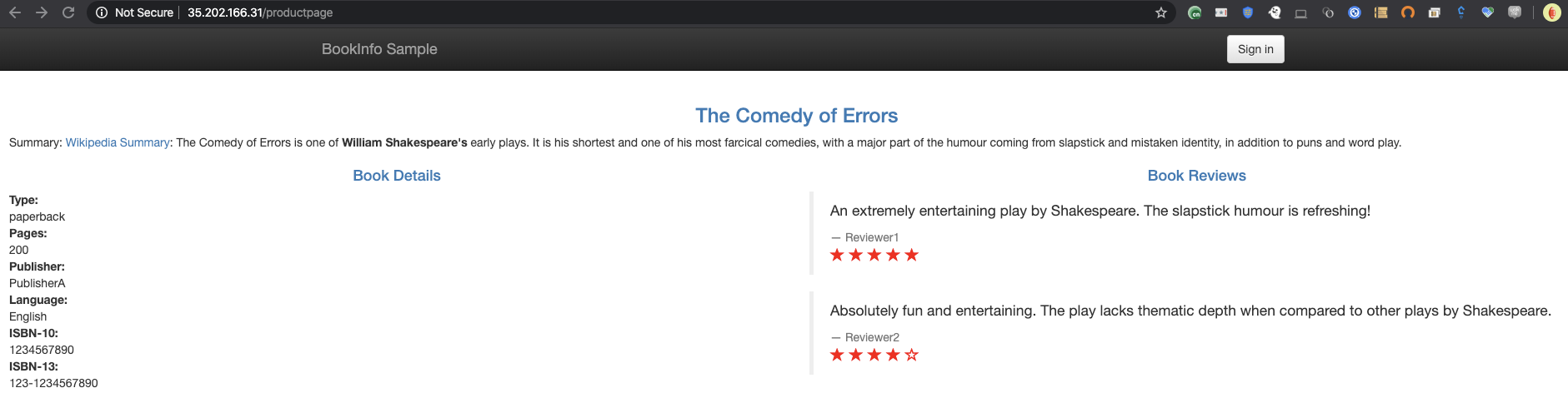Open the white ghost extension icon
Viewport: 1568px width, 393px height.
(1275, 12)
